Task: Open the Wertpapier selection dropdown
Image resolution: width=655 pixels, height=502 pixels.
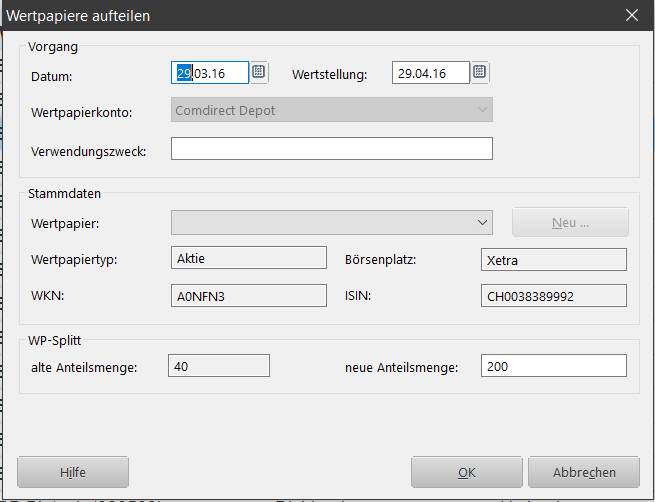Action: click(x=483, y=222)
